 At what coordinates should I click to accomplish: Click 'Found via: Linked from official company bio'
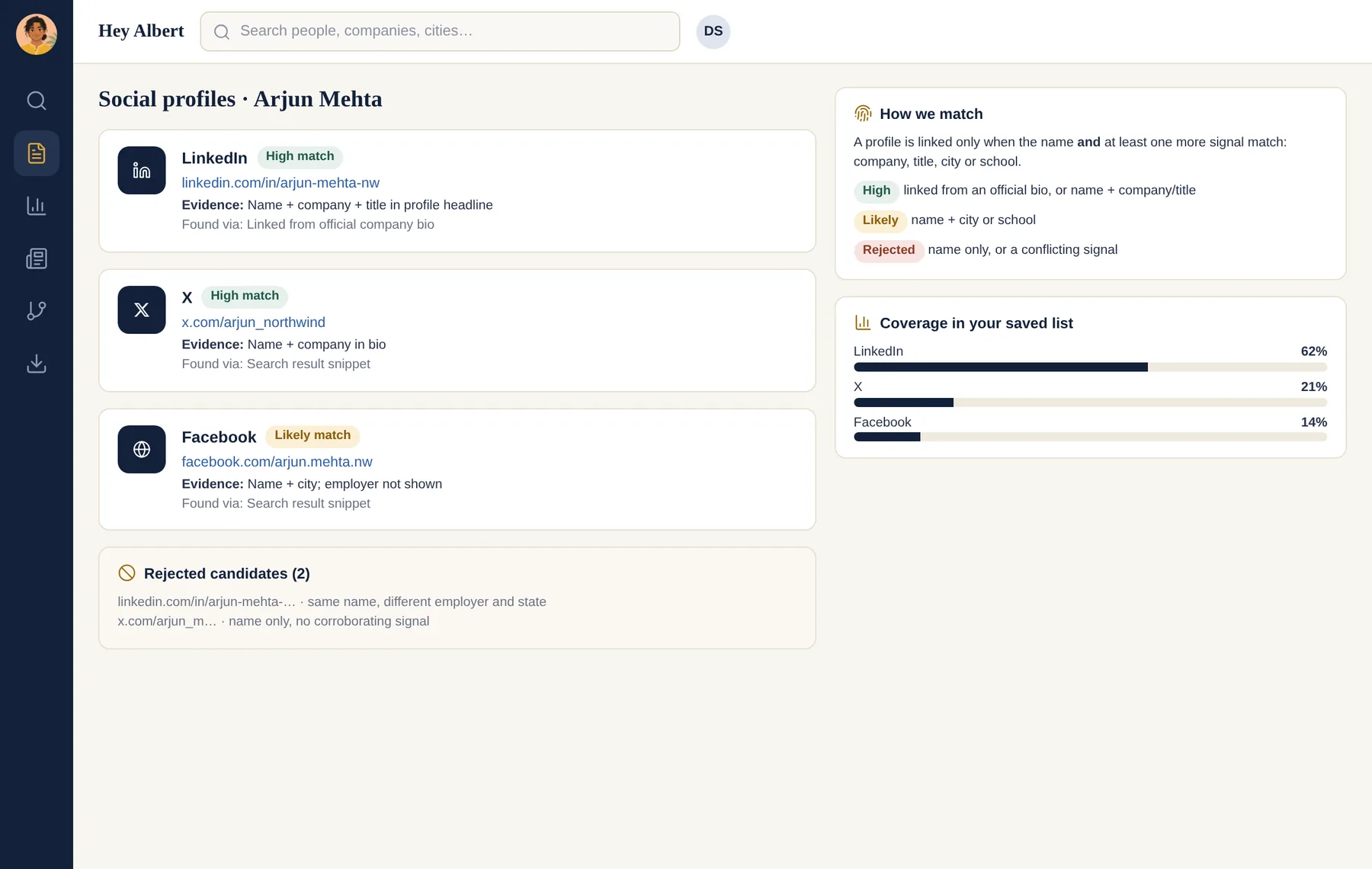pyautogui.click(x=308, y=225)
